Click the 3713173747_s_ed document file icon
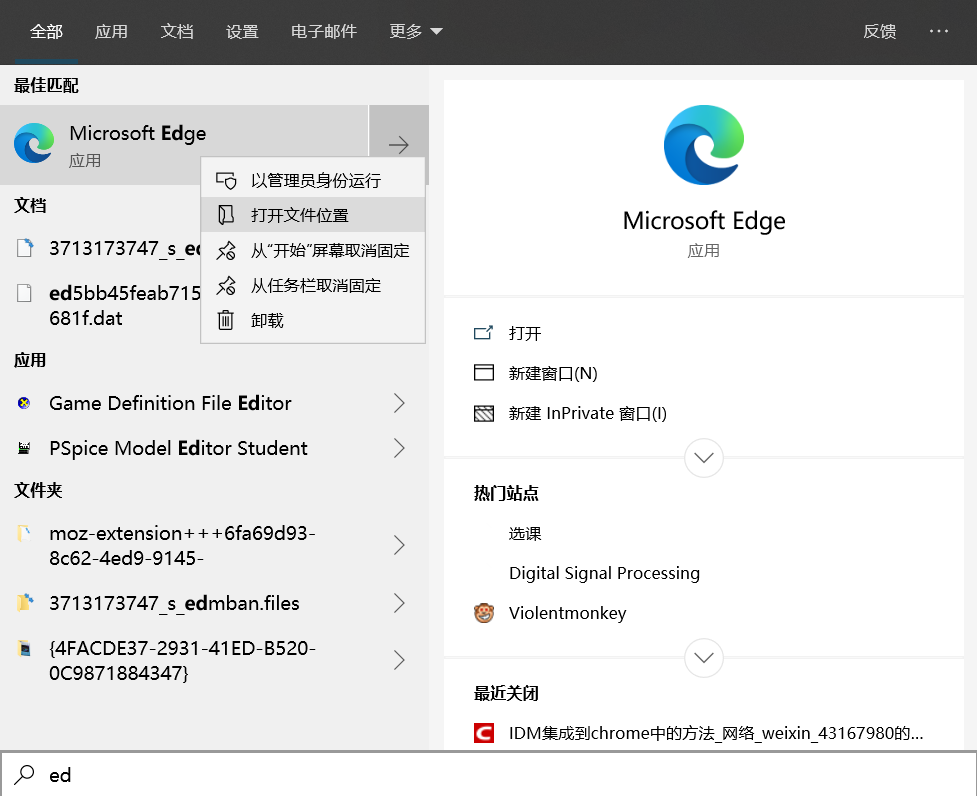 [x=25, y=248]
